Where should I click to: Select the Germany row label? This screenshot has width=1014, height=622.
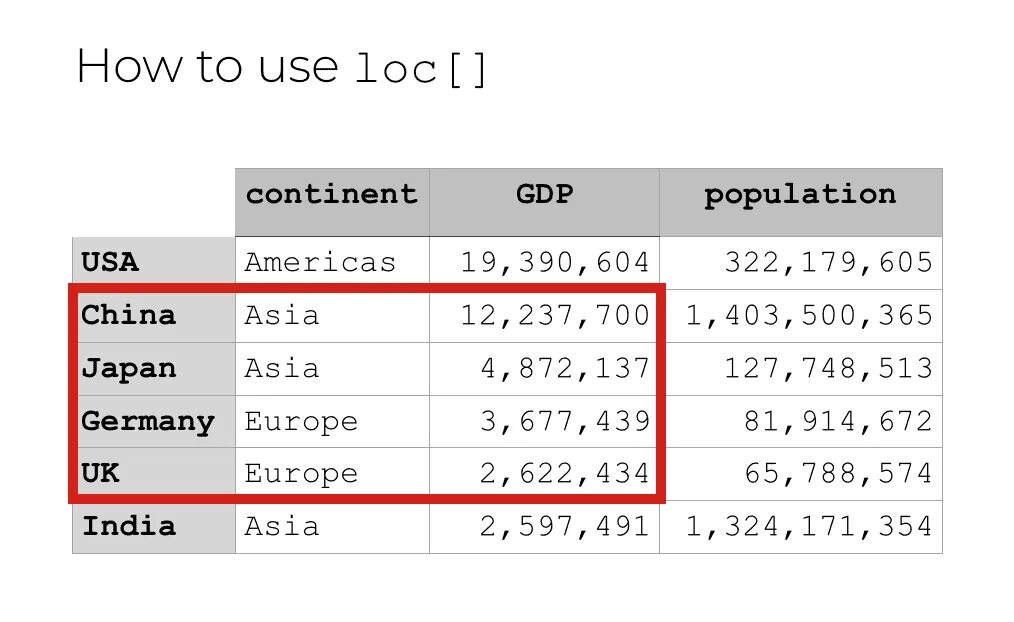pos(148,421)
